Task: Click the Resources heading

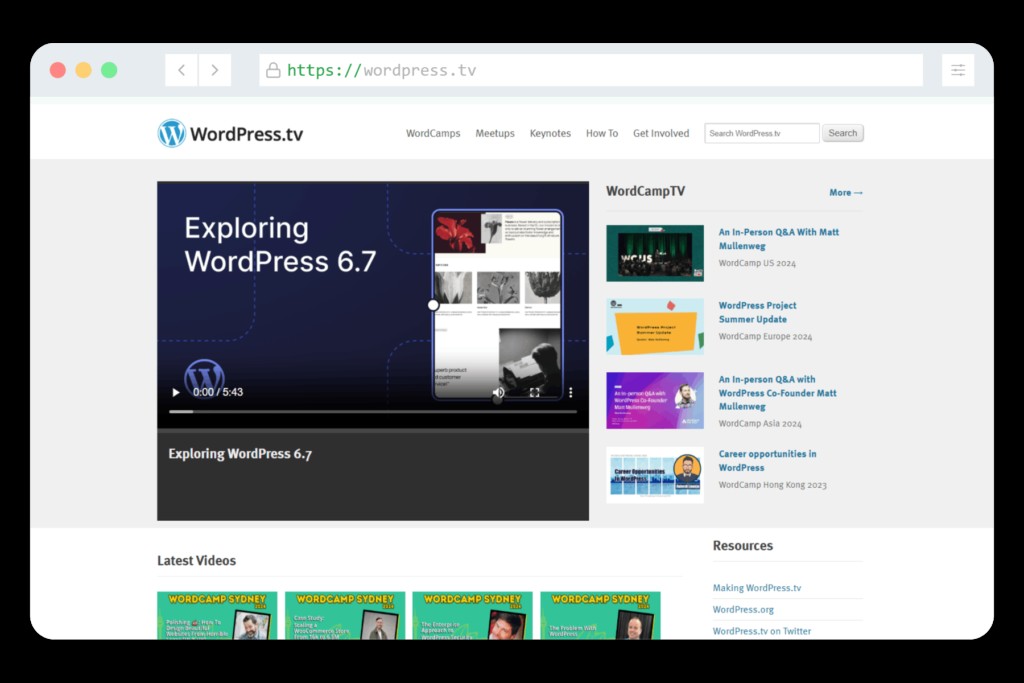Action: coord(743,545)
